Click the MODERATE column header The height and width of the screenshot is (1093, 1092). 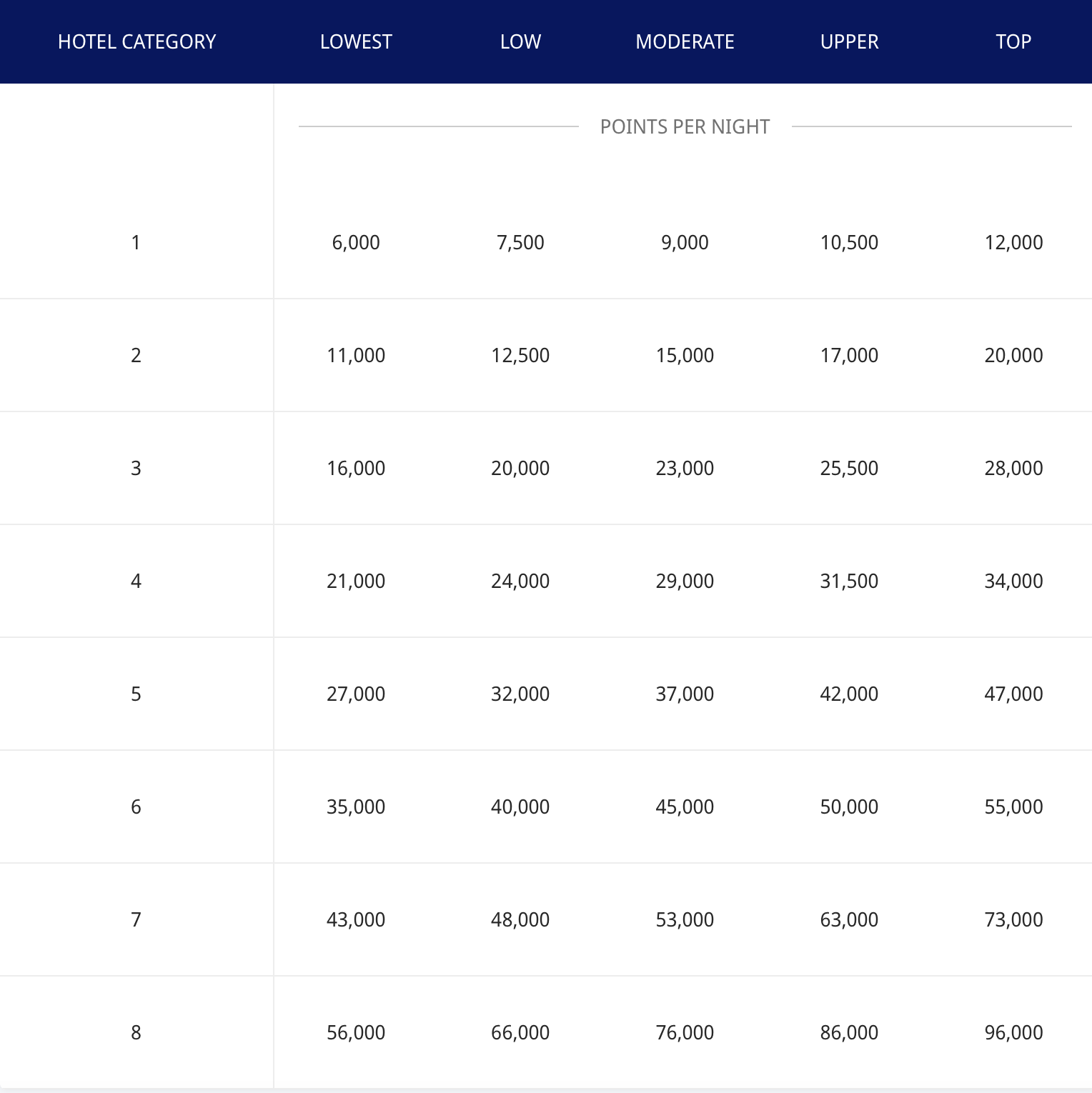click(685, 41)
